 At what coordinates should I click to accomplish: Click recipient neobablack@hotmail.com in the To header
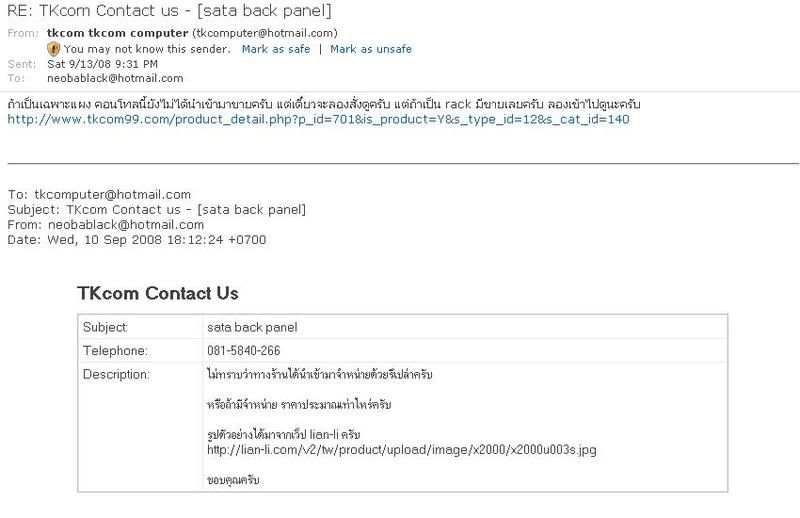(115, 78)
